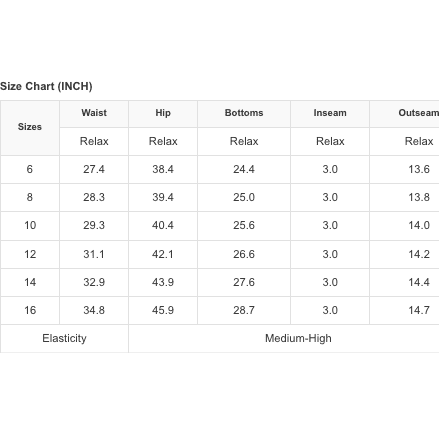Select the size 16 row label
Viewport: 439px width, 439px height.
coord(30,310)
